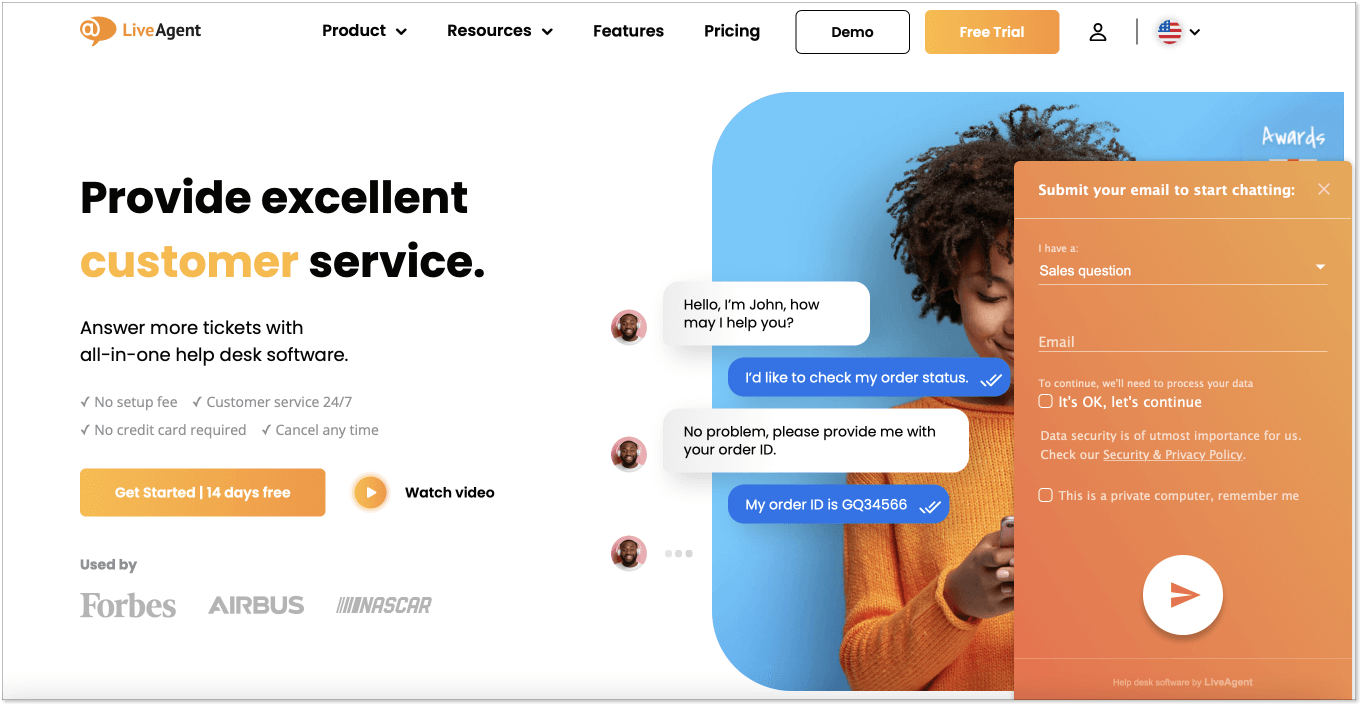The width and height of the screenshot is (1362, 706).
Task: Go to the Features page
Action: [628, 31]
